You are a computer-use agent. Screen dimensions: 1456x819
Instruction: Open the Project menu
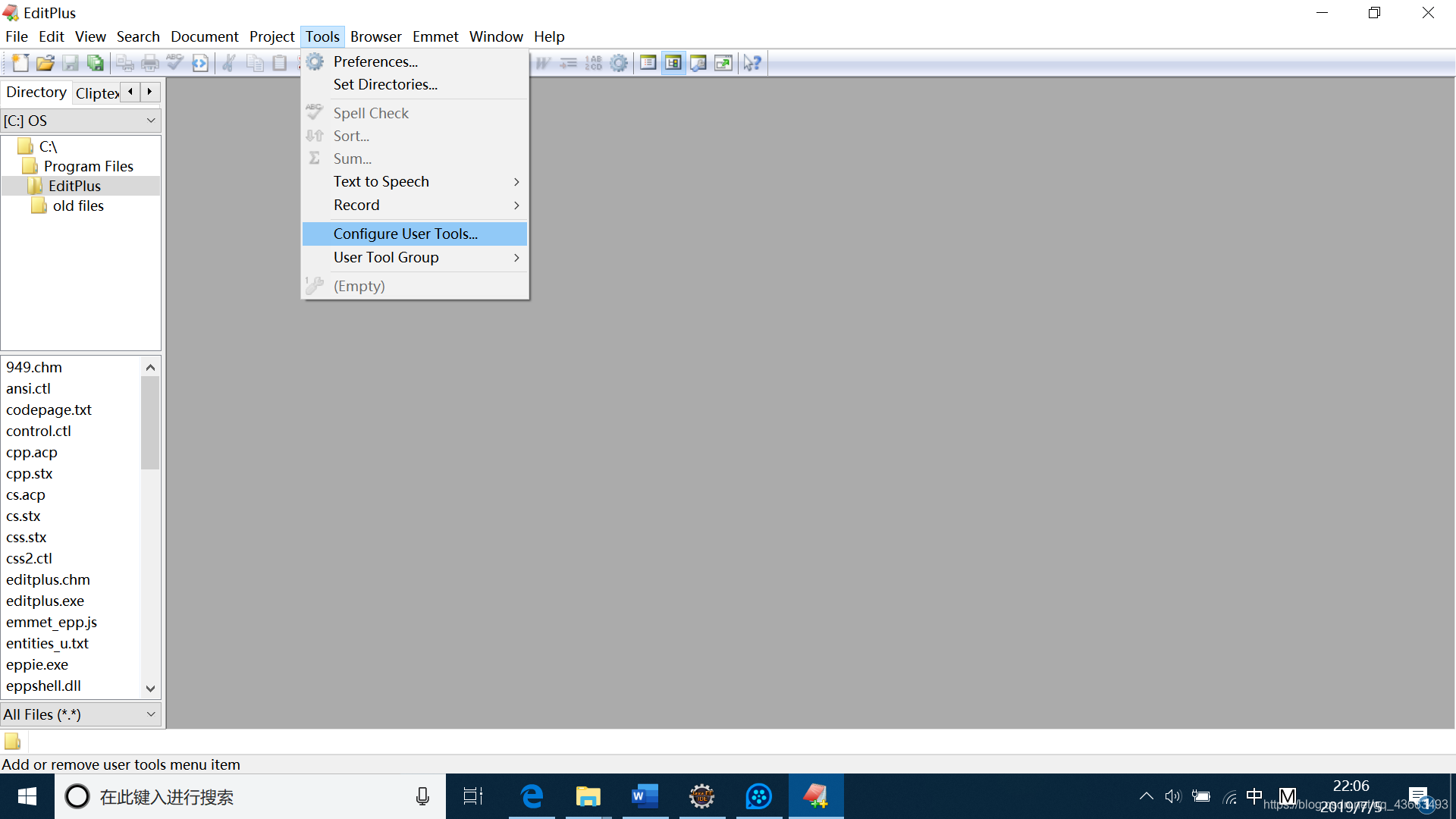tap(271, 36)
